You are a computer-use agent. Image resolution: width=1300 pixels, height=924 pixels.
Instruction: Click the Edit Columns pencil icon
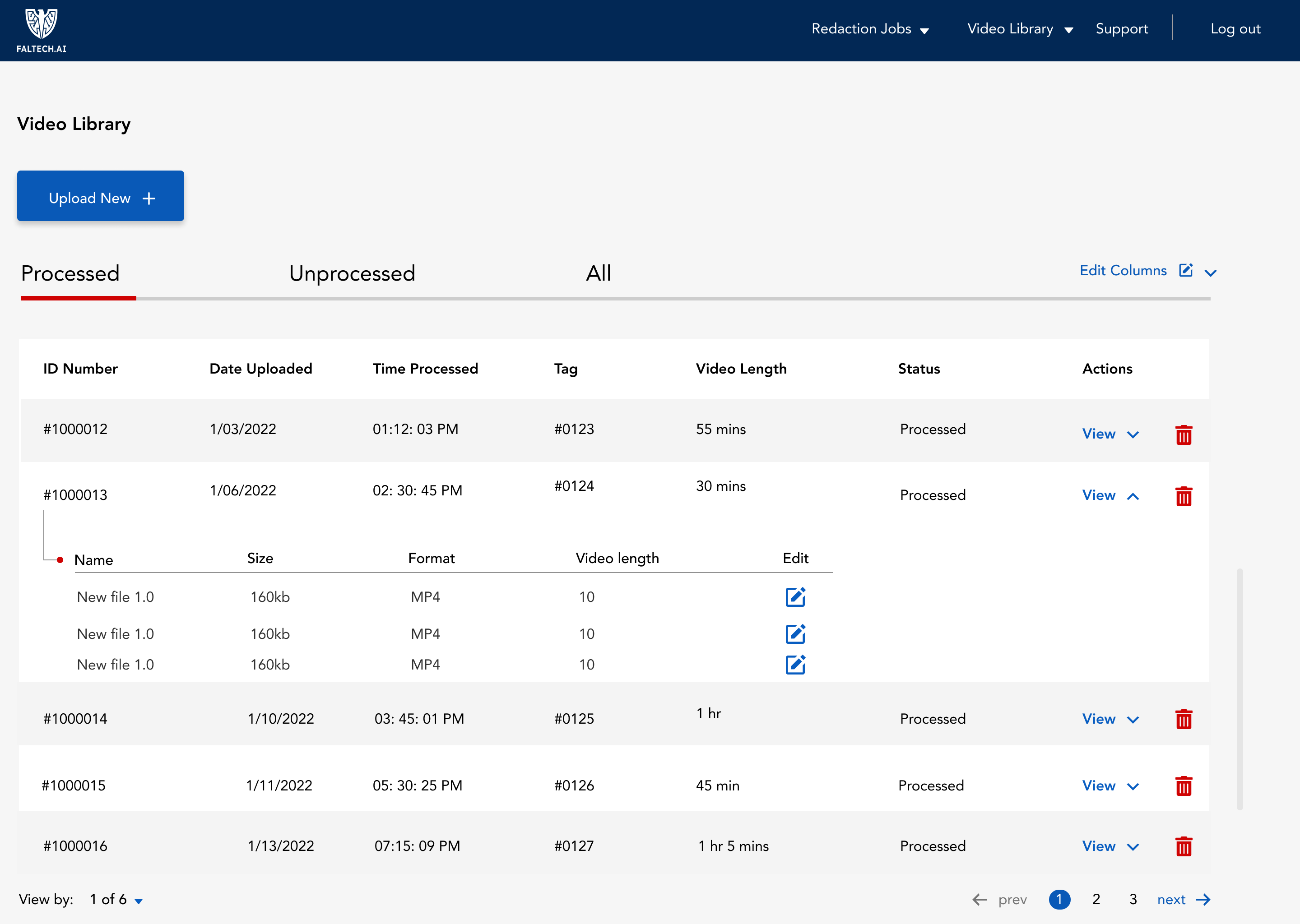click(1186, 270)
